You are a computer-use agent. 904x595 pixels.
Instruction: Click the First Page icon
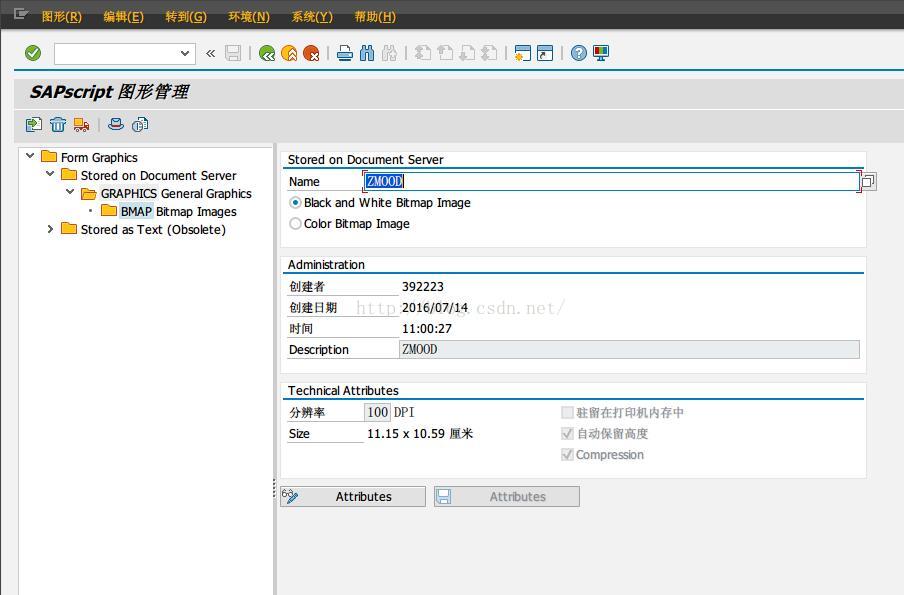423,53
